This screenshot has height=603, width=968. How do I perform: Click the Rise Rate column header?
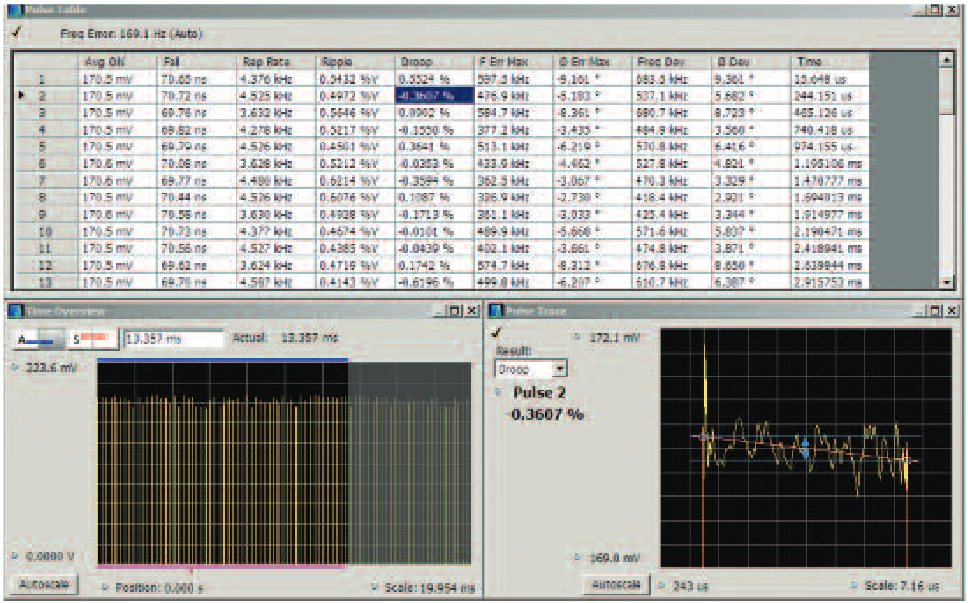click(x=265, y=62)
